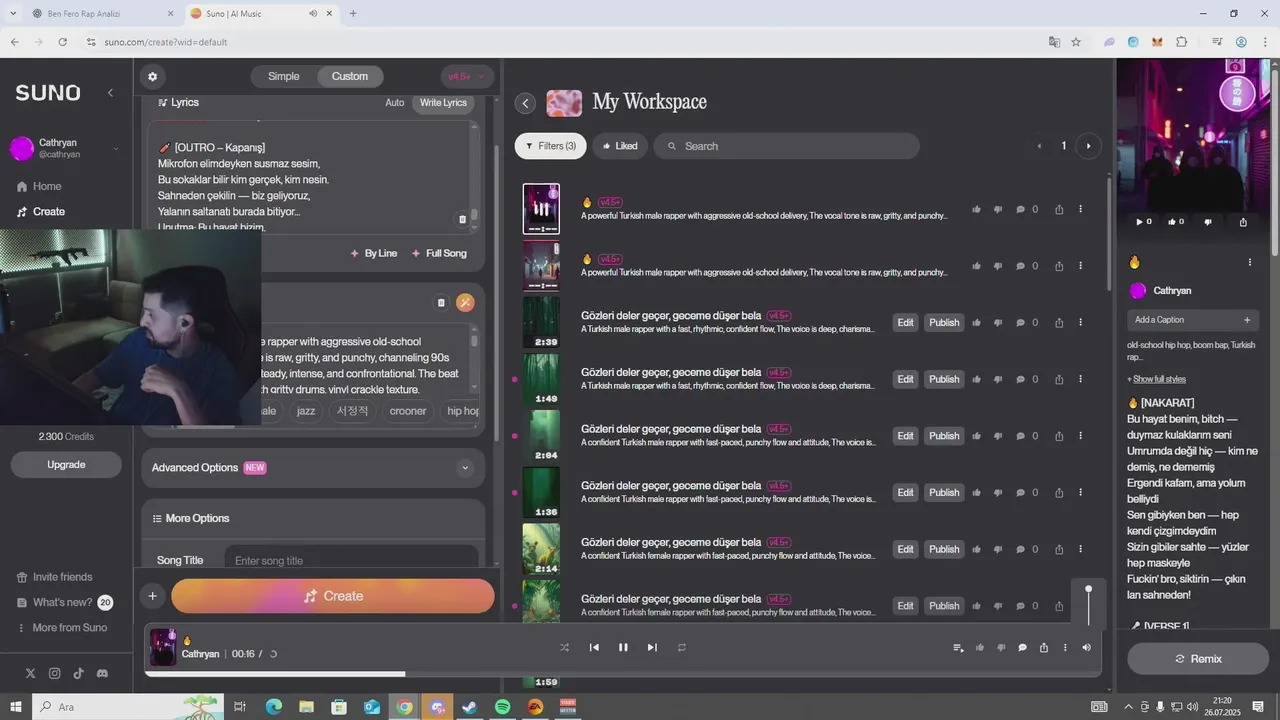The width and height of the screenshot is (1280, 720).
Task: Skip to the next track
Action: (x=652, y=647)
